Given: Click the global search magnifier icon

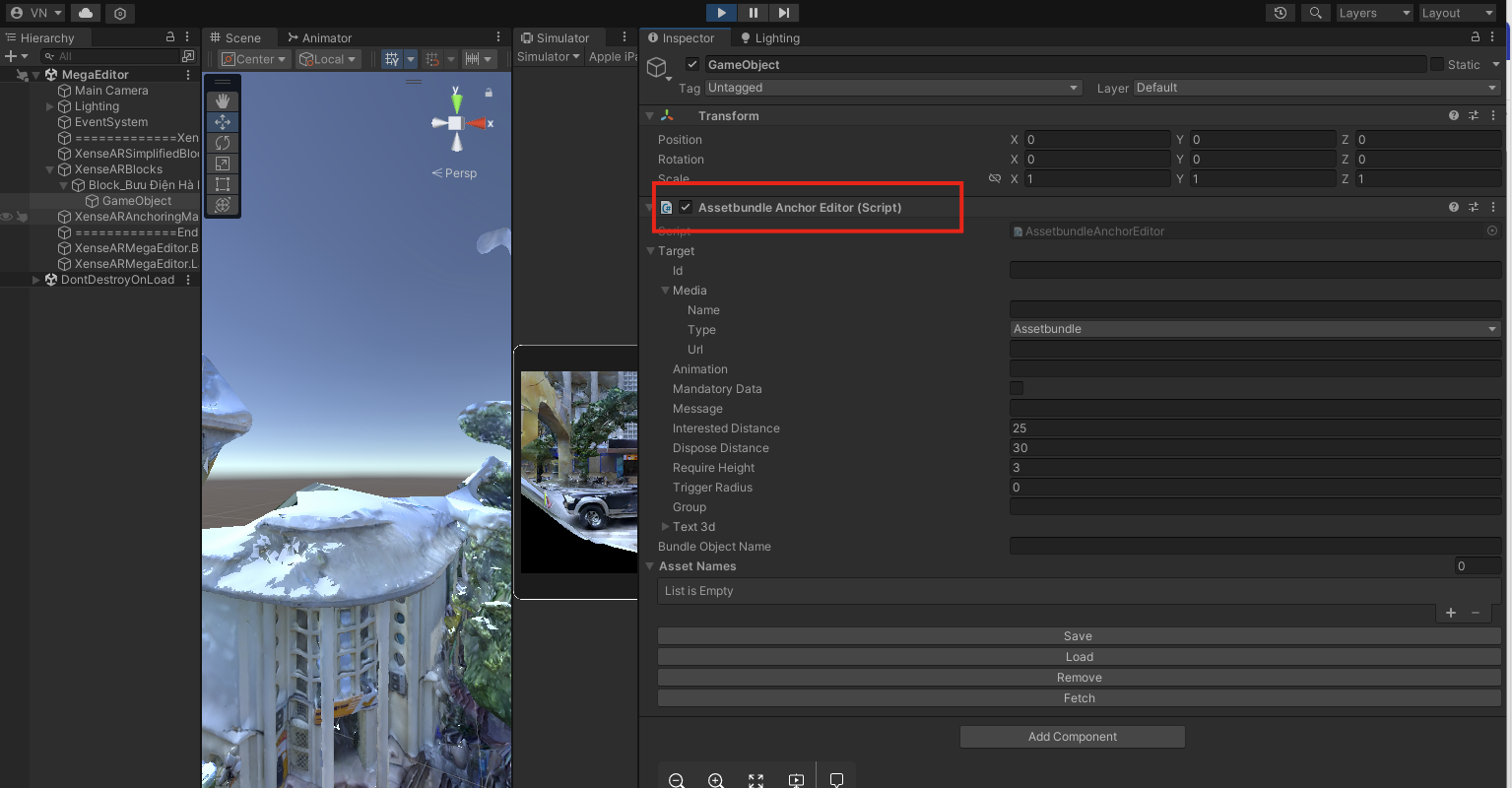Looking at the screenshot, I should 1315,13.
